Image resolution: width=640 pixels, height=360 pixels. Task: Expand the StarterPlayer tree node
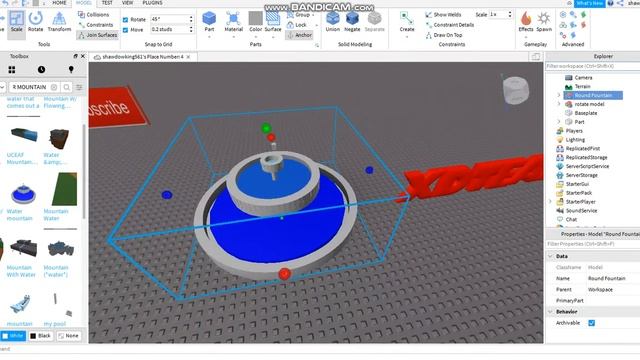tap(550, 202)
